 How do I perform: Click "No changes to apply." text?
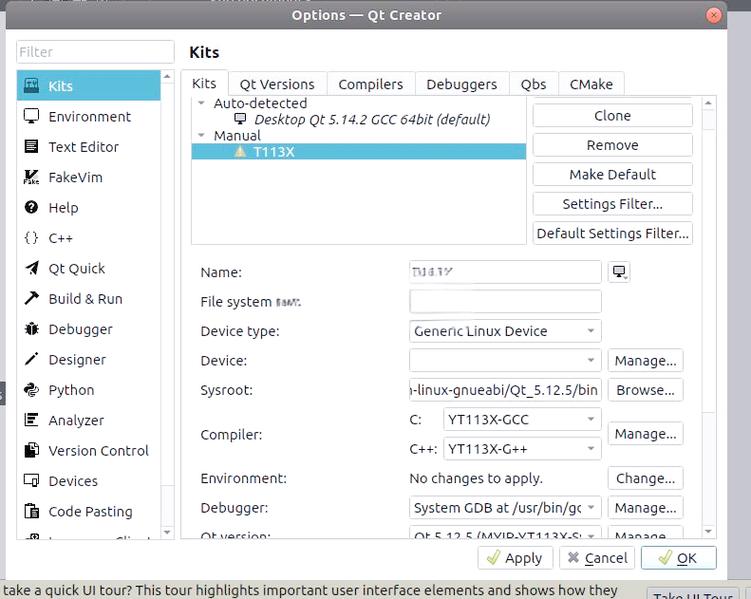(x=476, y=478)
